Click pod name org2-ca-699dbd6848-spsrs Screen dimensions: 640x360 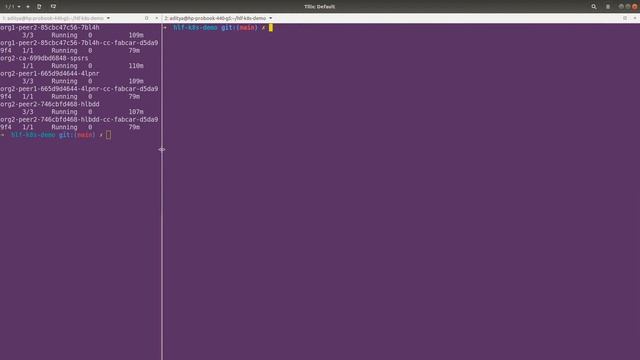coord(44,58)
